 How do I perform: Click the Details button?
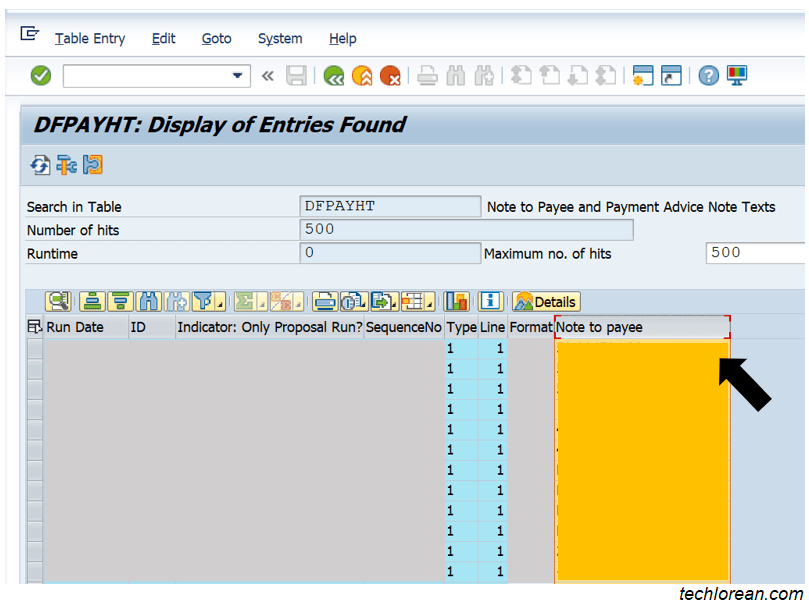tap(545, 301)
